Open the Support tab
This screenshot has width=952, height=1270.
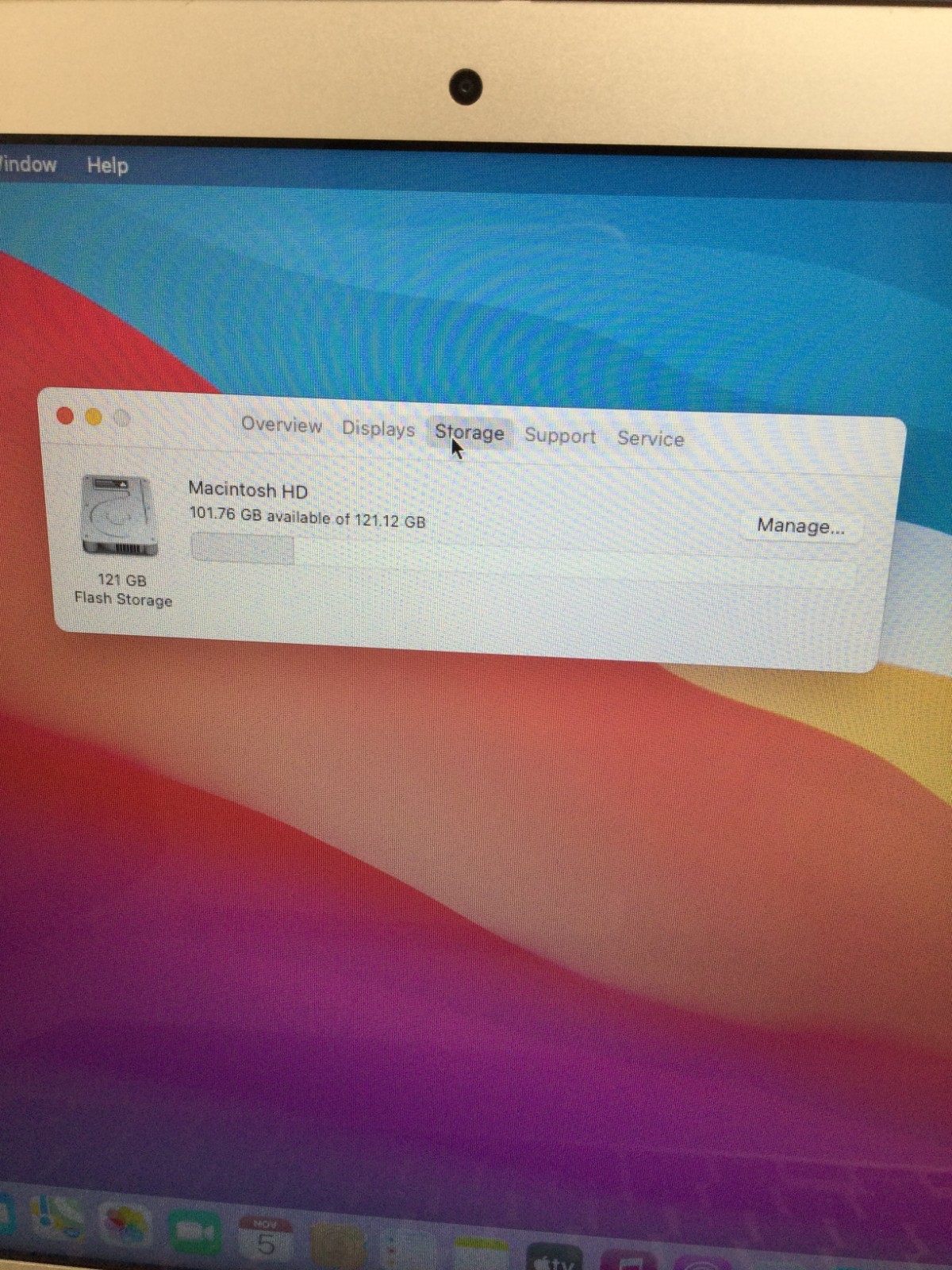coord(559,436)
